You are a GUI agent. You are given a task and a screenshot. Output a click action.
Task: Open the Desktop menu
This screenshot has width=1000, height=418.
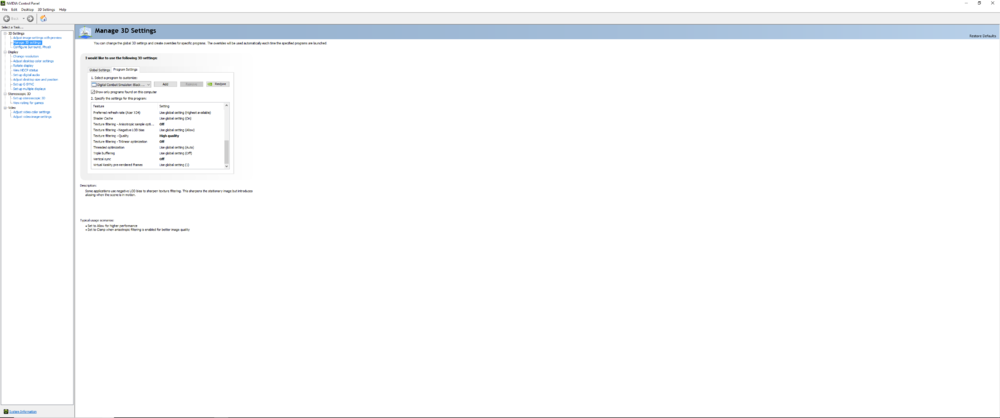(x=28, y=10)
